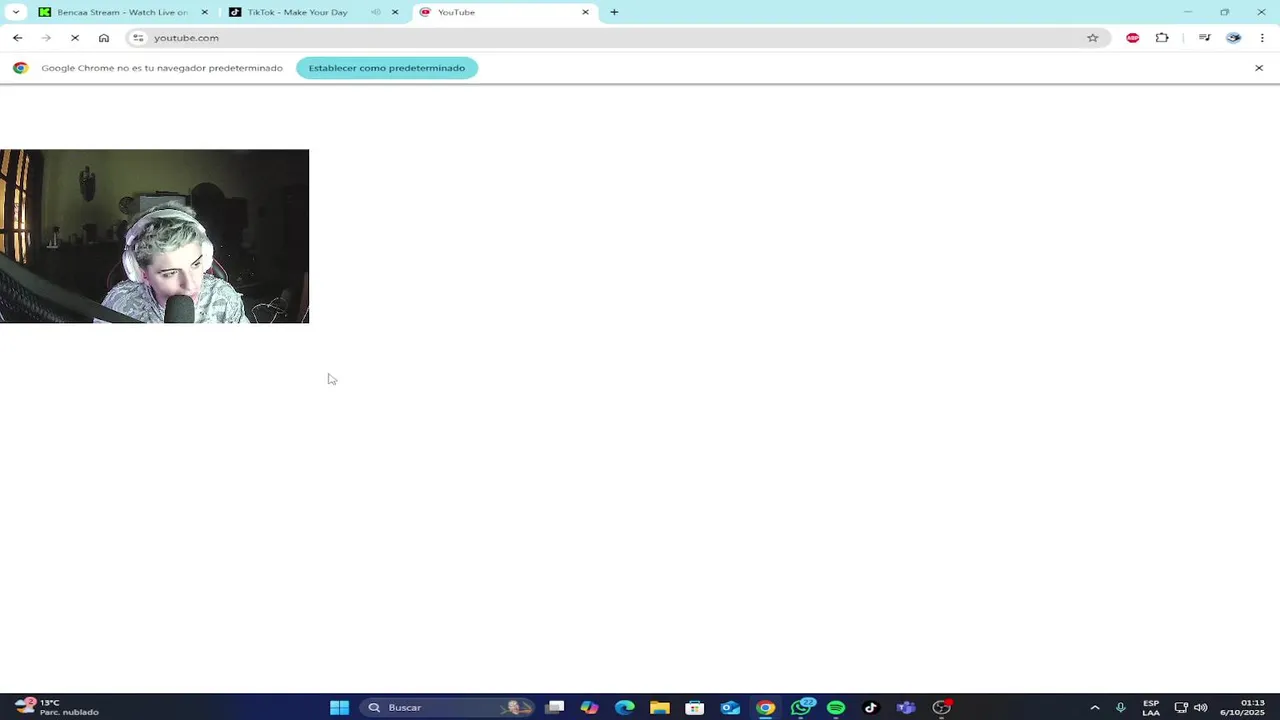This screenshot has width=1280, height=720.
Task: Open the tab search dropdown arrow
Action: [x=16, y=12]
